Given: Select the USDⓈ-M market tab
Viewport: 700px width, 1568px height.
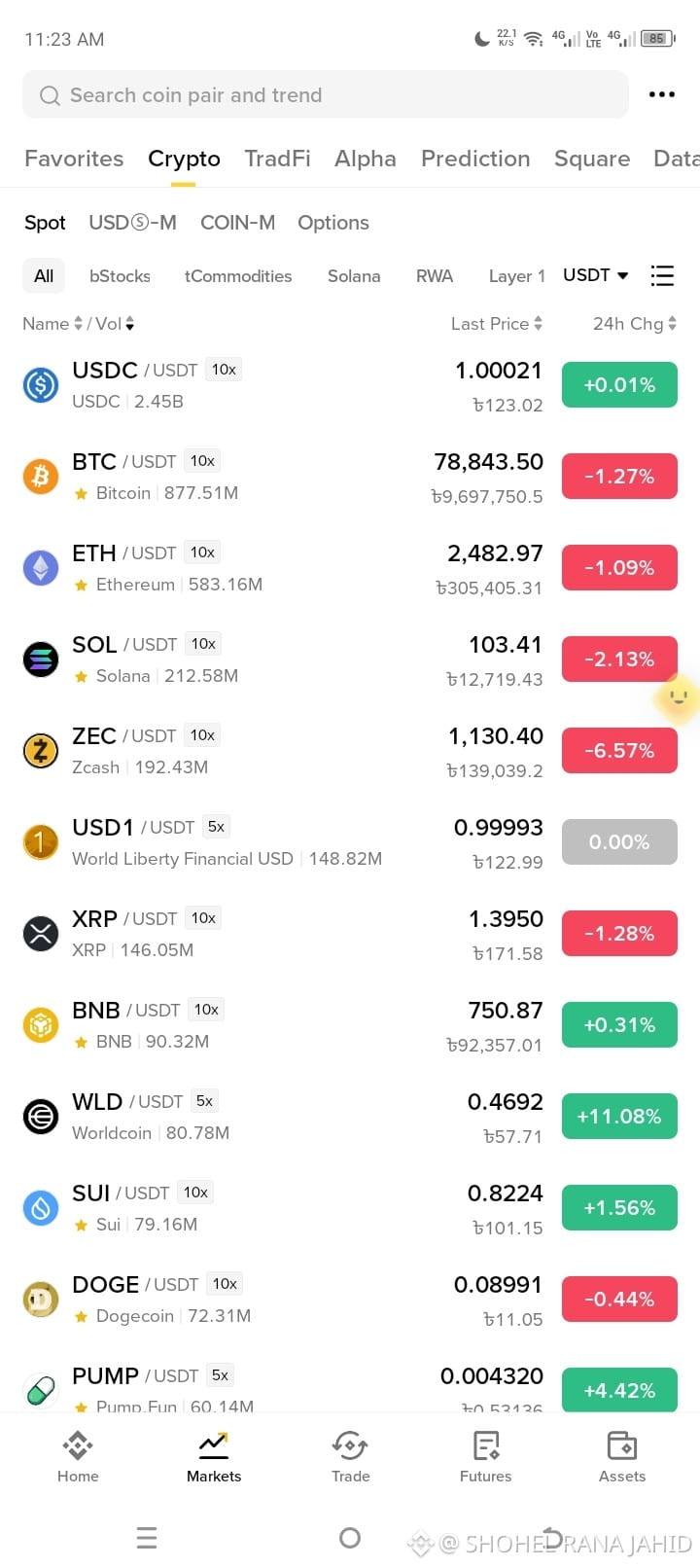Looking at the screenshot, I should 132,223.
